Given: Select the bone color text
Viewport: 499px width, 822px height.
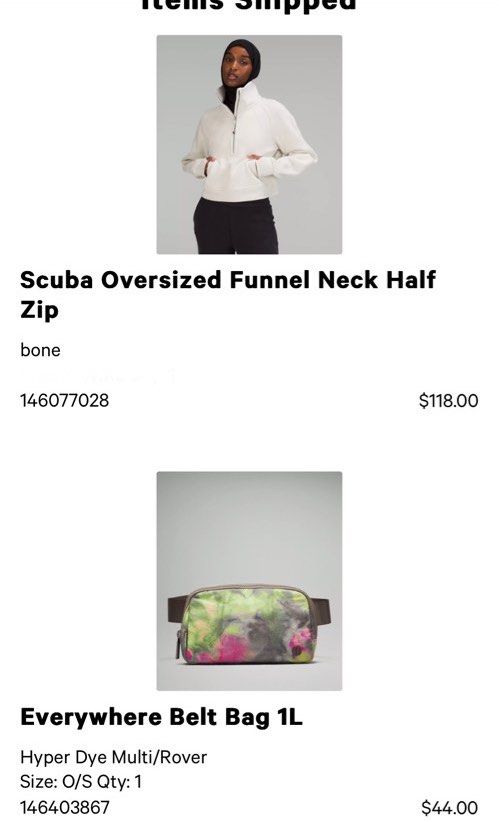Looking at the screenshot, I should click(40, 350).
